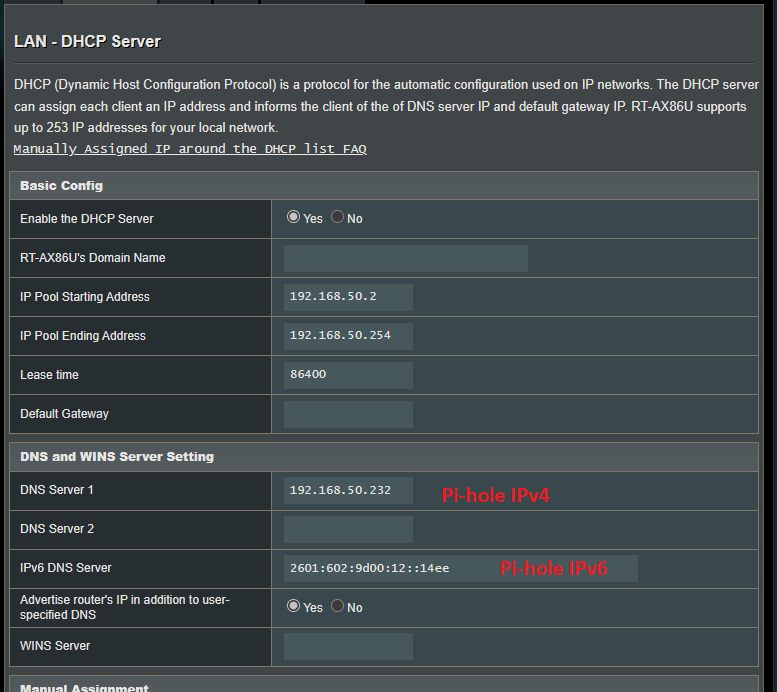777x692 pixels.
Task: Open the Manually Assigned IP FAQ link
Action: (190, 149)
